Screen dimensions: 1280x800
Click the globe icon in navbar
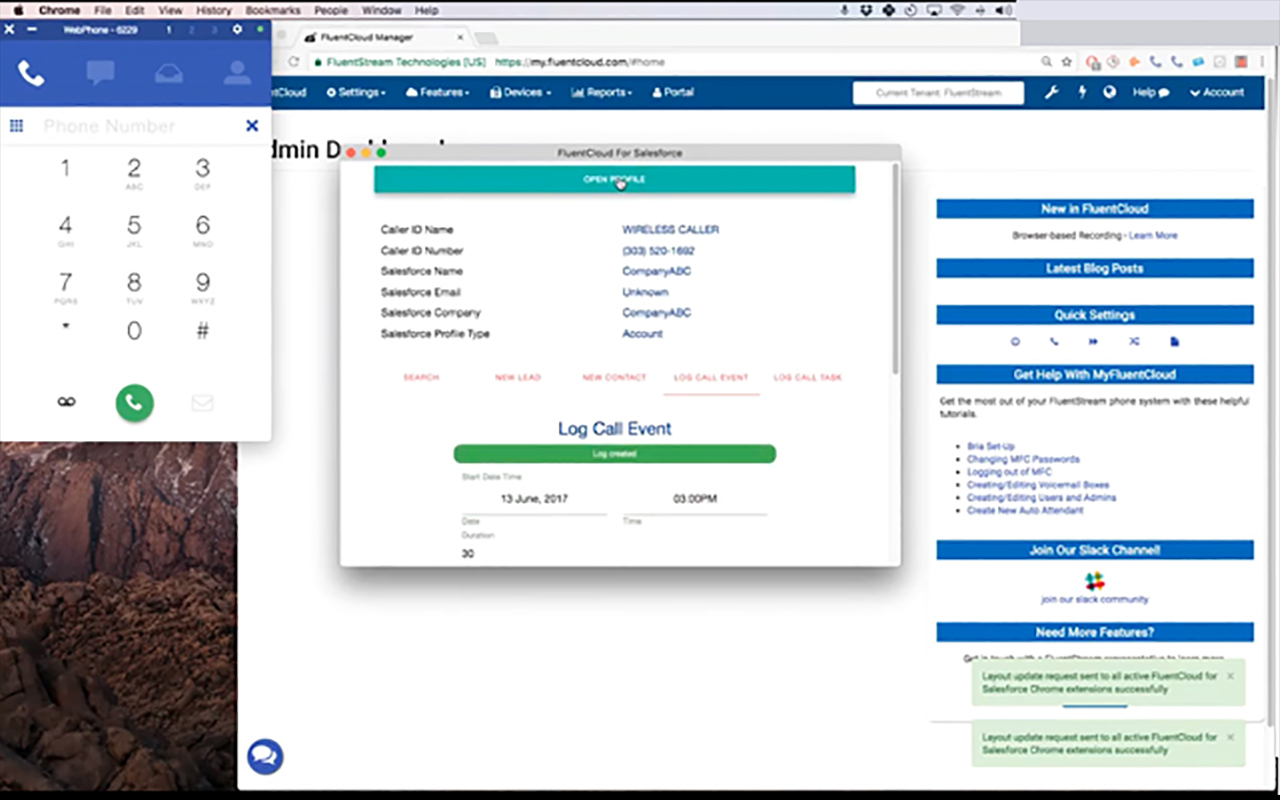pyautogui.click(x=1110, y=92)
